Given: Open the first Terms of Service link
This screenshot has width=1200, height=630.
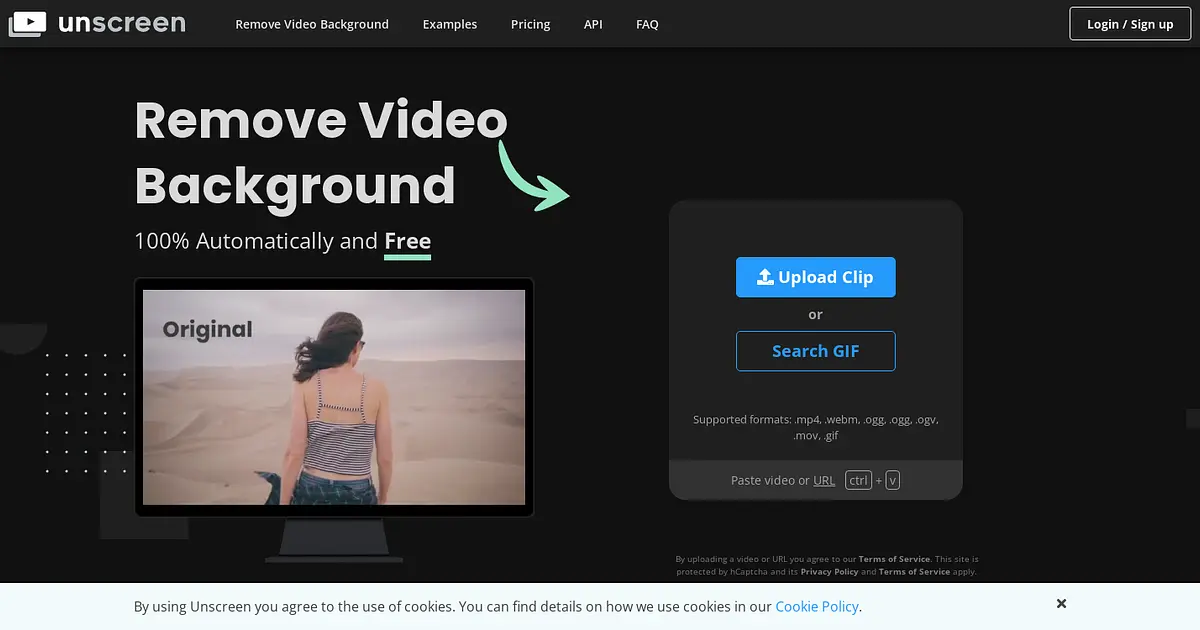Looking at the screenshot, I should [x=894, y=559].
